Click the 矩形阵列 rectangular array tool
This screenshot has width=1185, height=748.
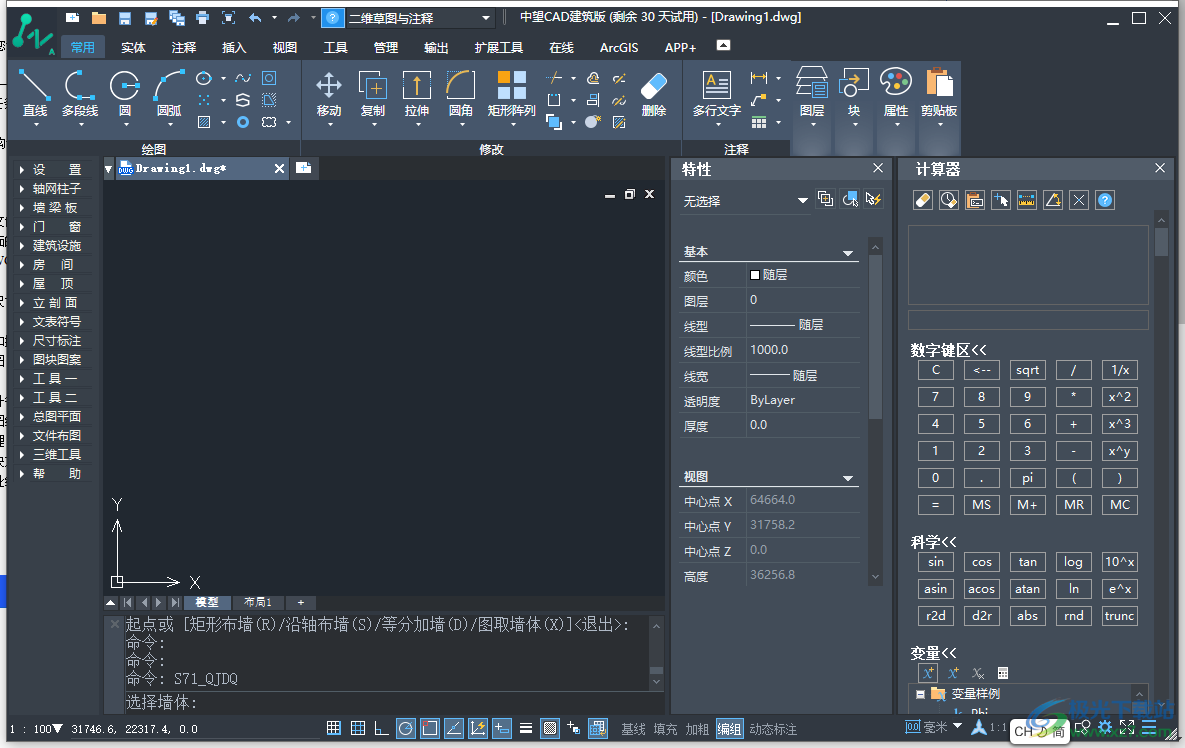(x=512, y=94)
